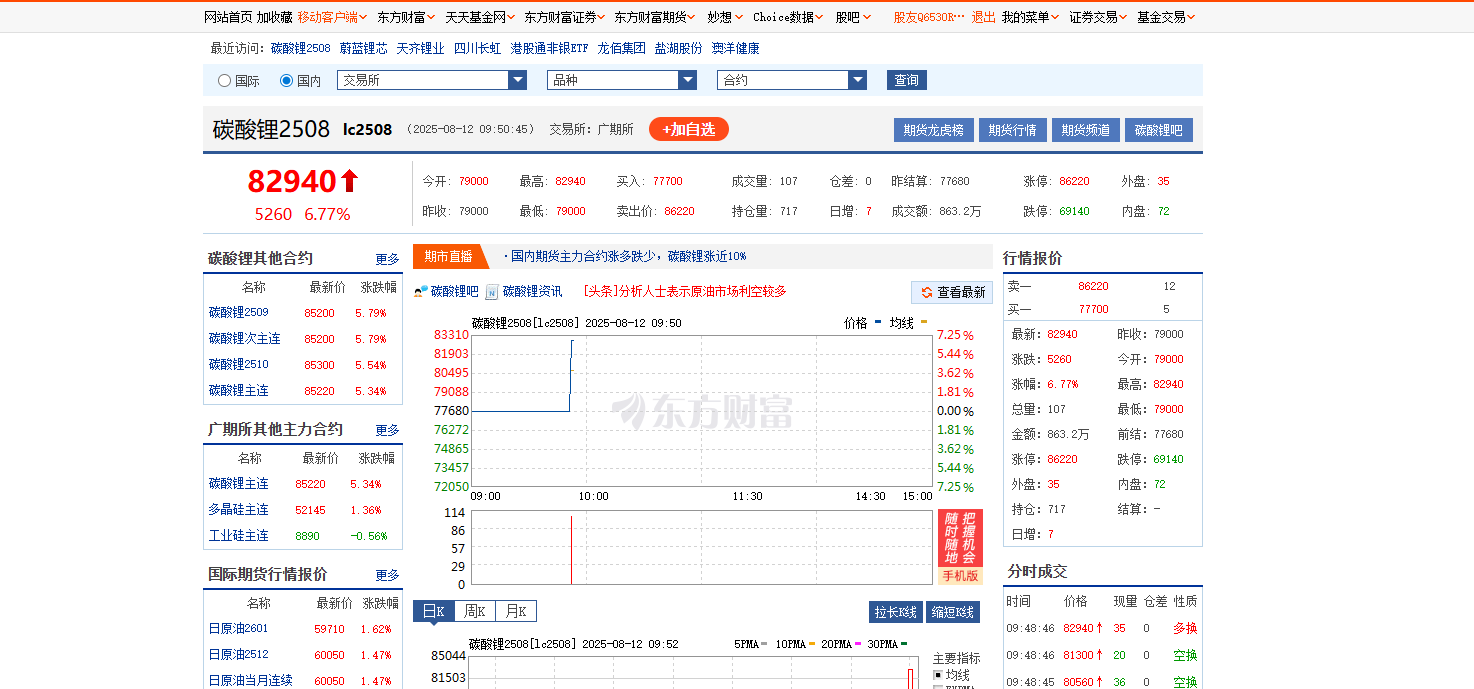
Task: Open user account 股友Q6530R link
Action: click(x=929, y=17)
